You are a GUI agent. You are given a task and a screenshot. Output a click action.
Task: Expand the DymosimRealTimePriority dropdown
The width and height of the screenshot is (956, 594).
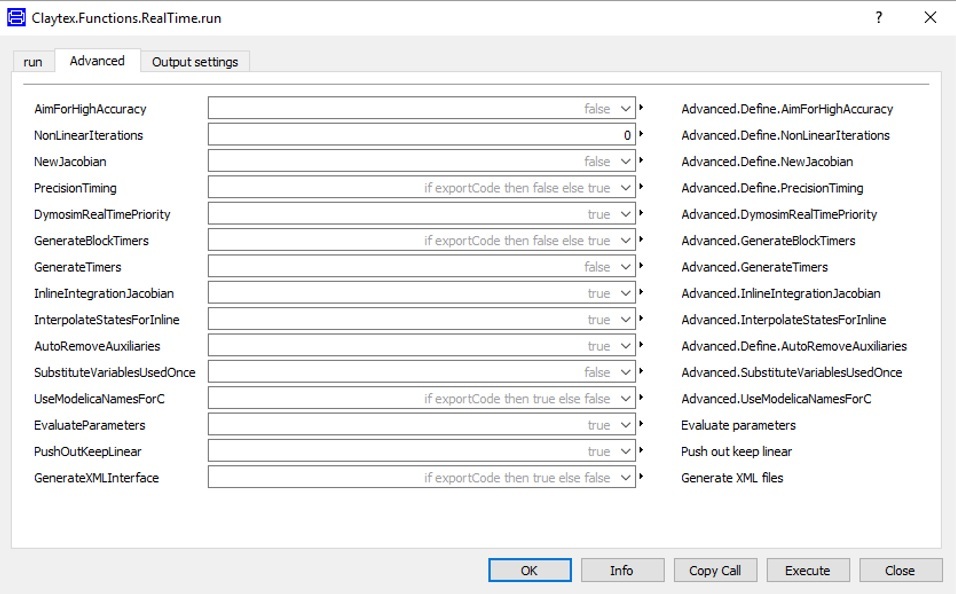click(626, 214)
